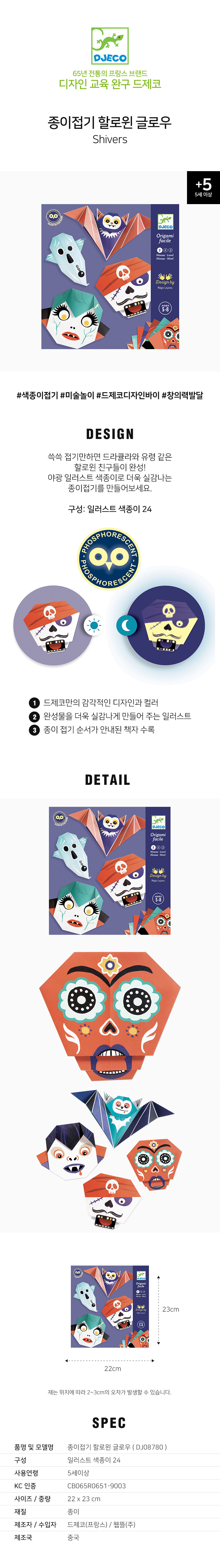Click the numbered circle 1 bullet

click(35, 702)
